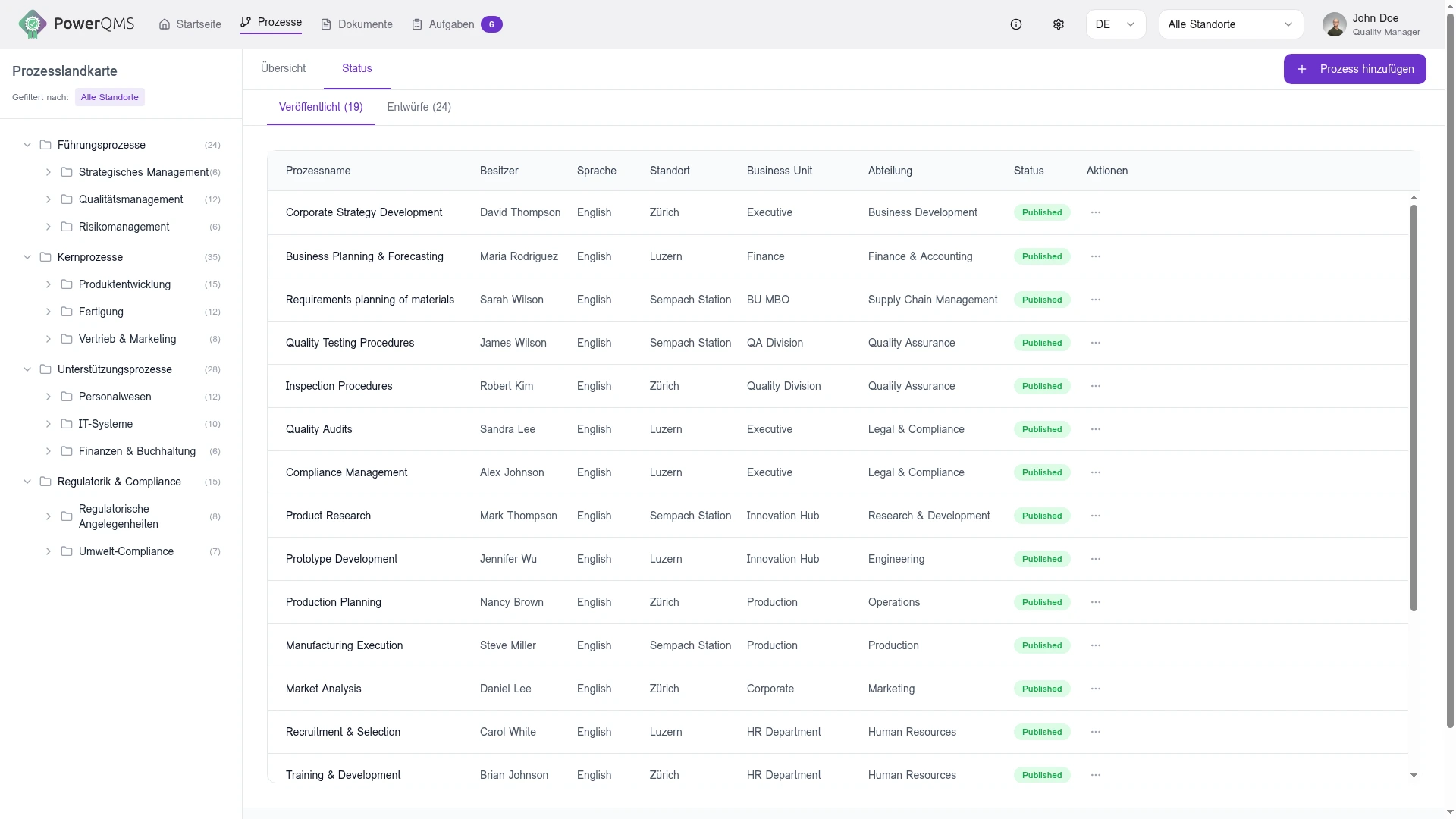This screenshot has width=1456, height=819.
Task: Collapse the Unterstützungsprozesse tree node
Action: tap(27, 369)
